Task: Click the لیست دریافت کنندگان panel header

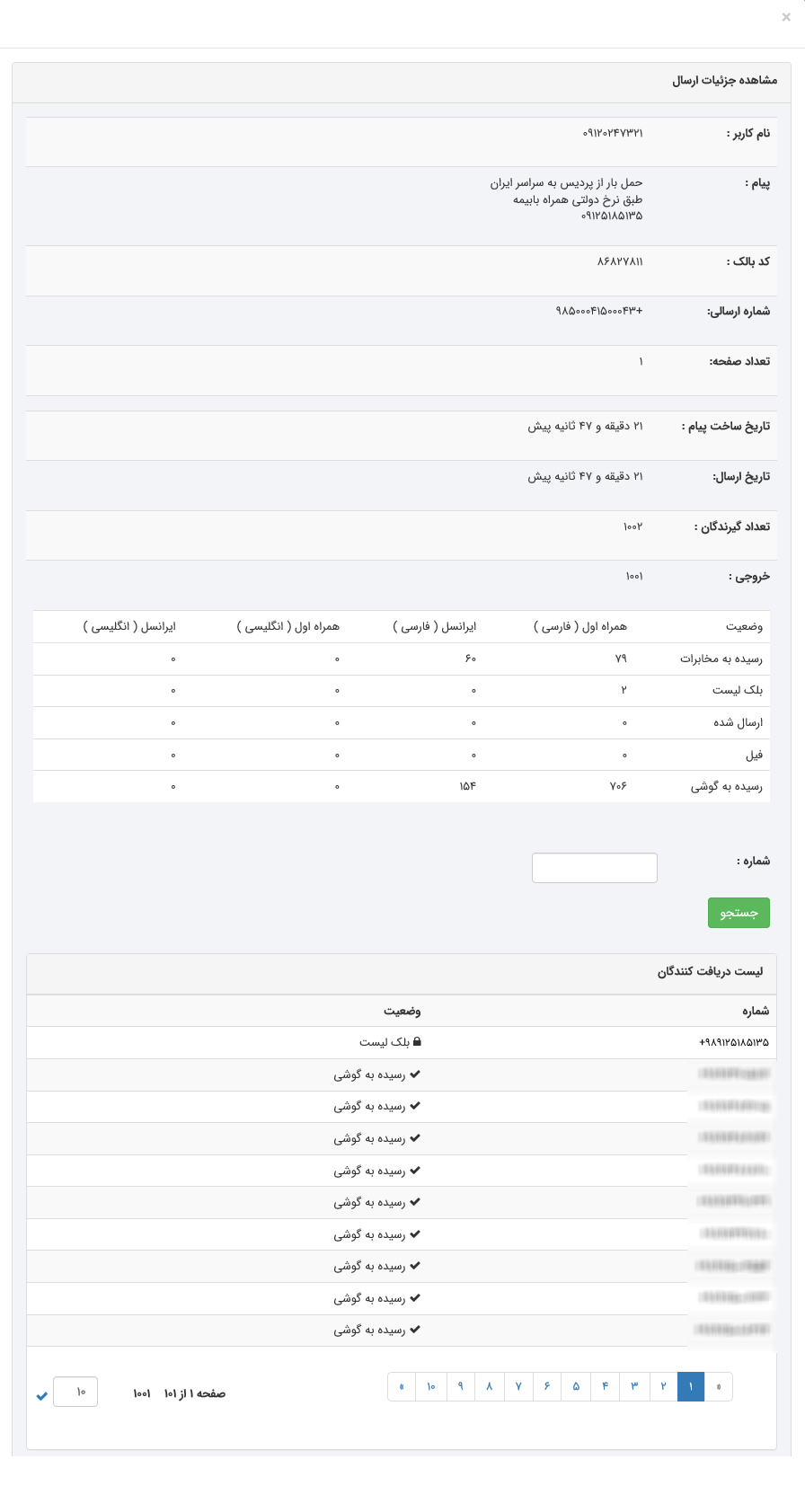Action: coord(710,972)
